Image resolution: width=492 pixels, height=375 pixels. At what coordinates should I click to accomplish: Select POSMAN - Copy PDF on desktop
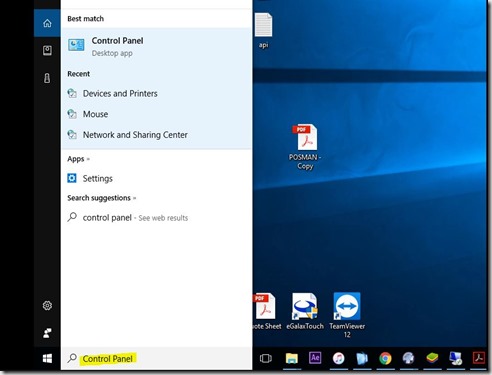tap(305, 147)
